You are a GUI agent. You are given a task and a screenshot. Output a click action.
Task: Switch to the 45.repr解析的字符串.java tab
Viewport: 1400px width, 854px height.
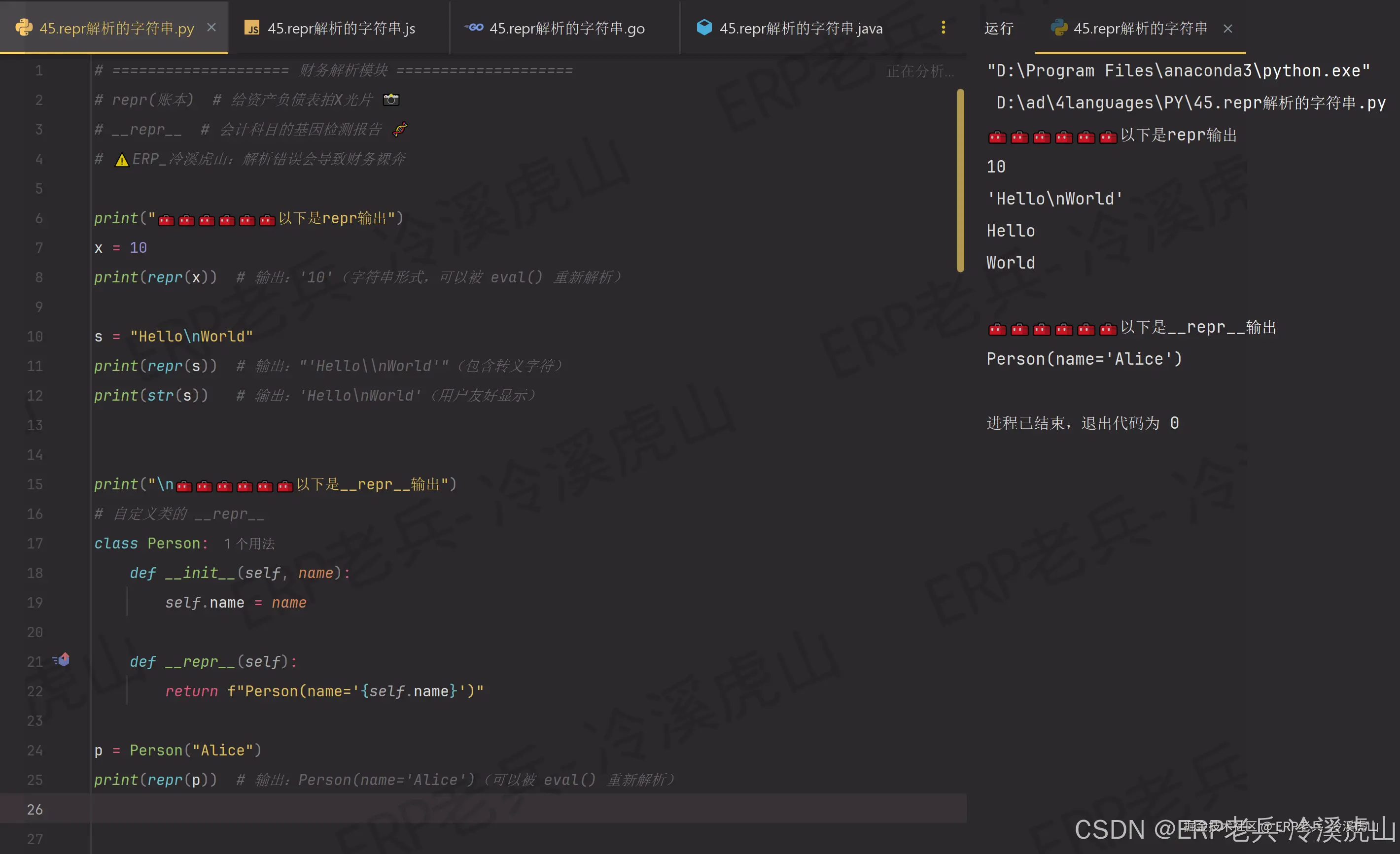point(801,29)
